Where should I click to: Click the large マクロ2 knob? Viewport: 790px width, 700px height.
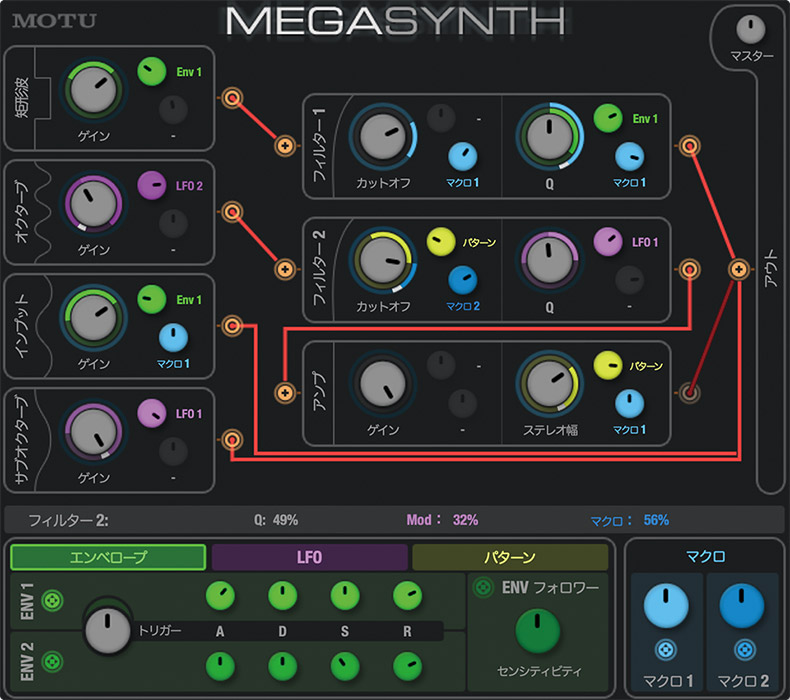(742, 606)
